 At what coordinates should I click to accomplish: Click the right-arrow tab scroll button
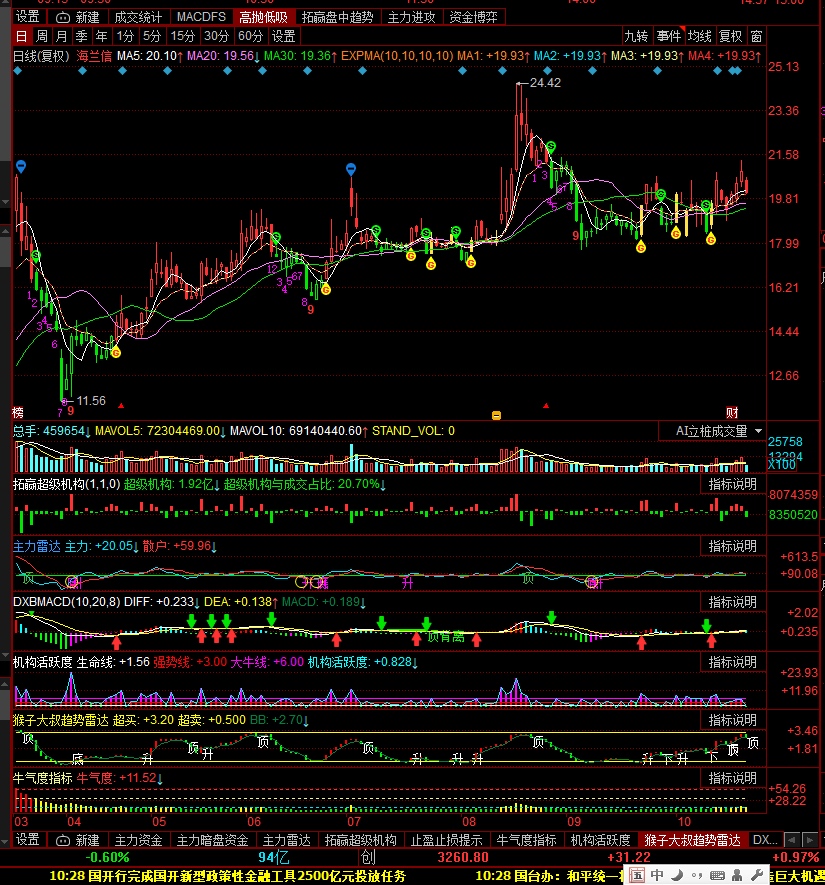[x=809, y=840]
